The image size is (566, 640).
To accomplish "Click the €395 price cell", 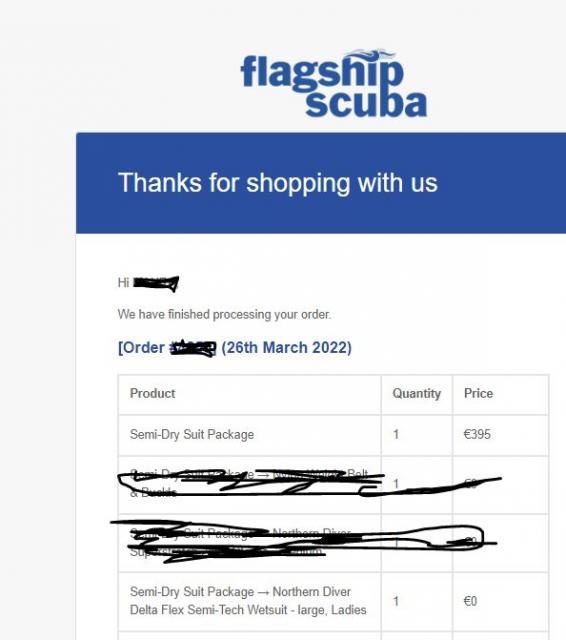I will 477,434.
